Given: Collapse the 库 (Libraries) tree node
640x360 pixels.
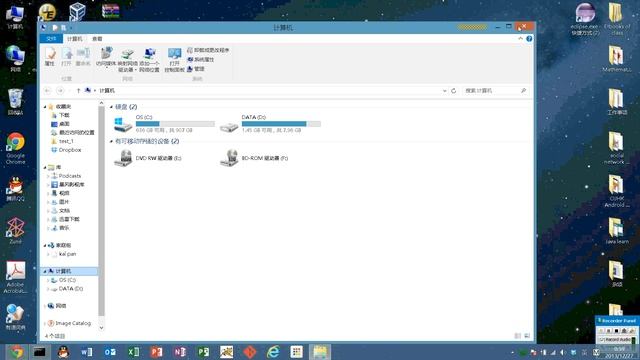Looking at the screenshot, I should pyautogui.click(x=45, y=167).
